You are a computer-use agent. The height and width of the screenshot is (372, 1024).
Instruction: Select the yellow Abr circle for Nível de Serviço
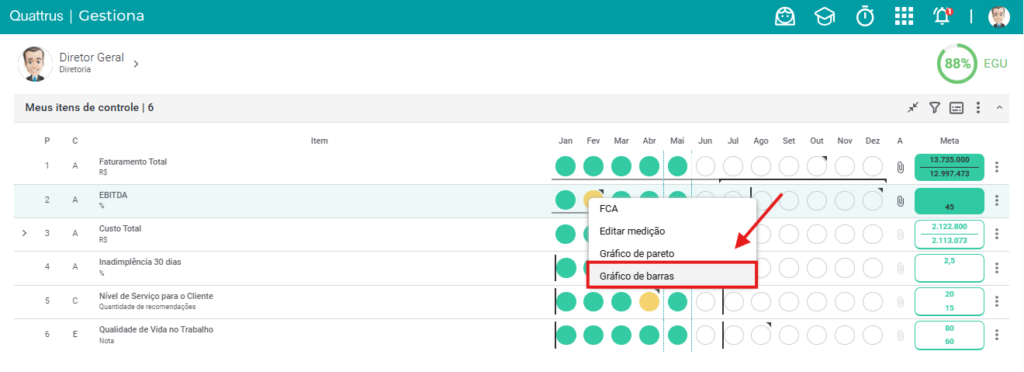click(x=649, y=302)
